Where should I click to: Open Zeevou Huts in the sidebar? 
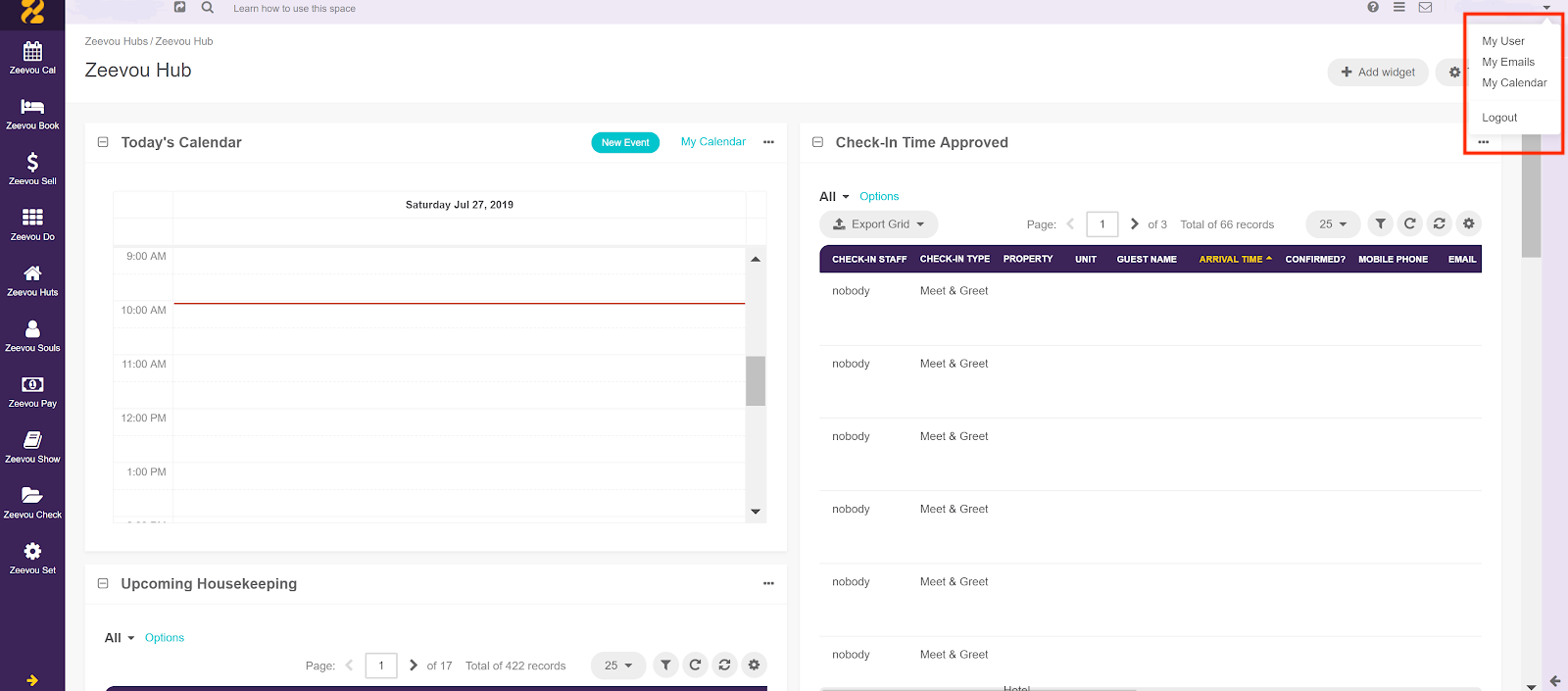(x=32, y=279)
